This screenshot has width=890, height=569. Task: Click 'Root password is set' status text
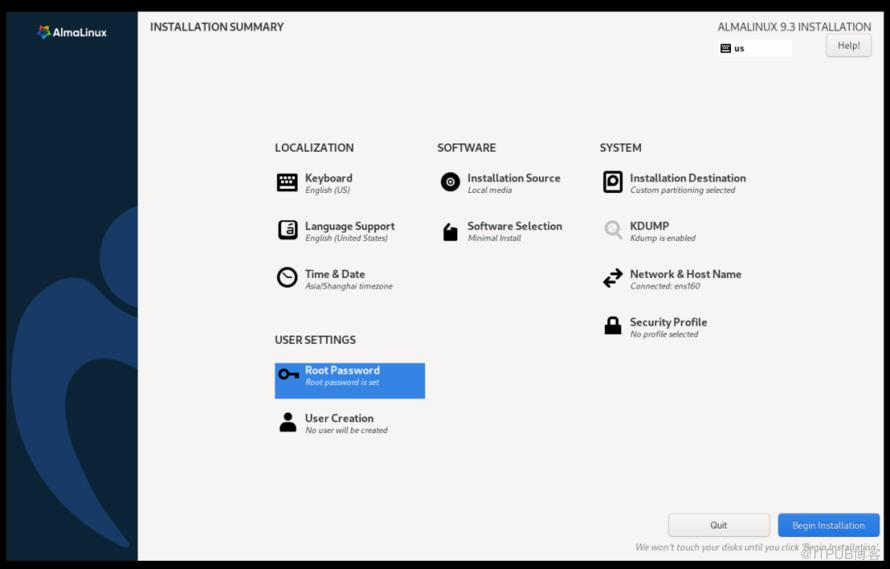(342, 382)
